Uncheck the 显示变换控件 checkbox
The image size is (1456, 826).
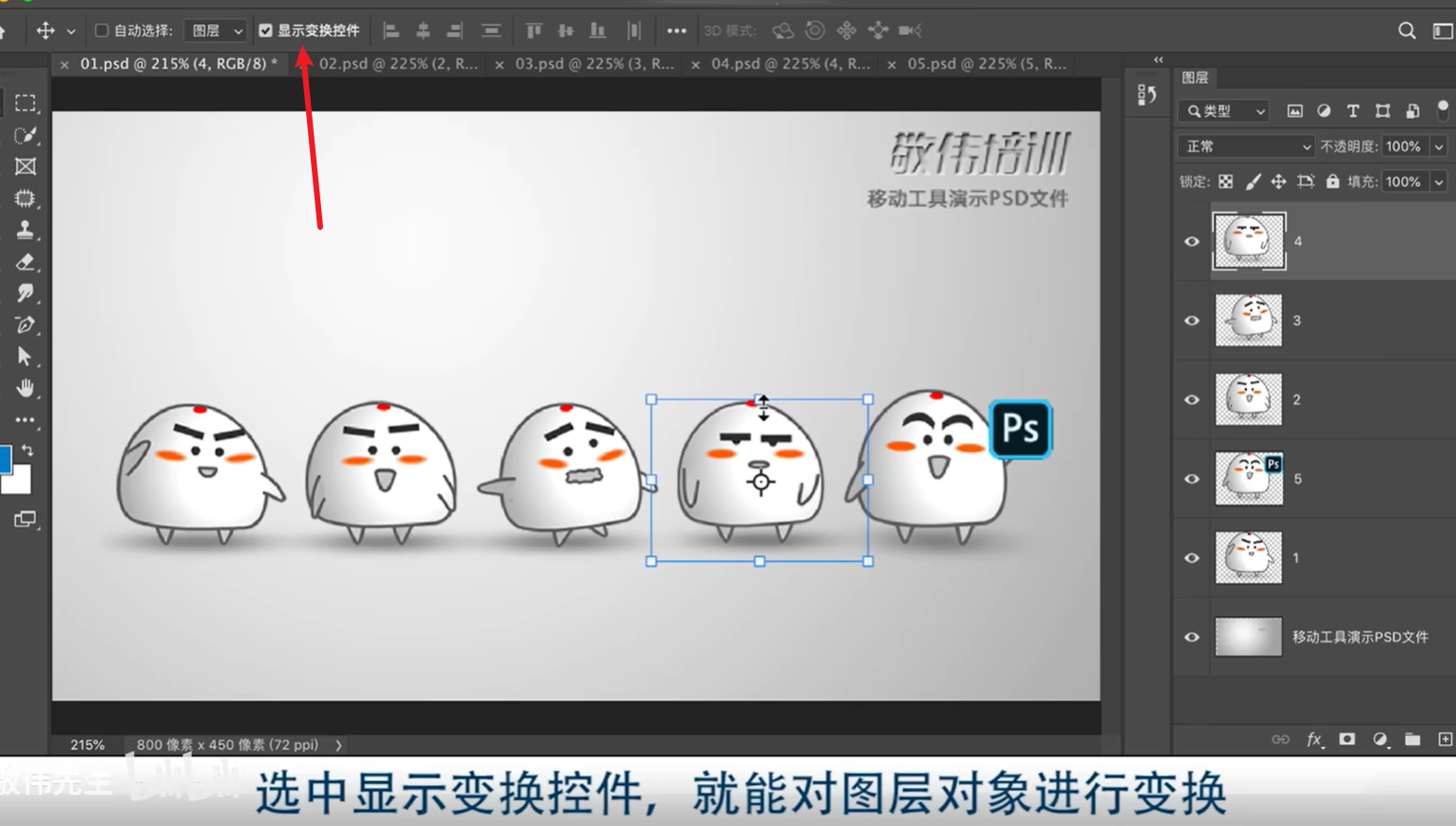point(266,30)
